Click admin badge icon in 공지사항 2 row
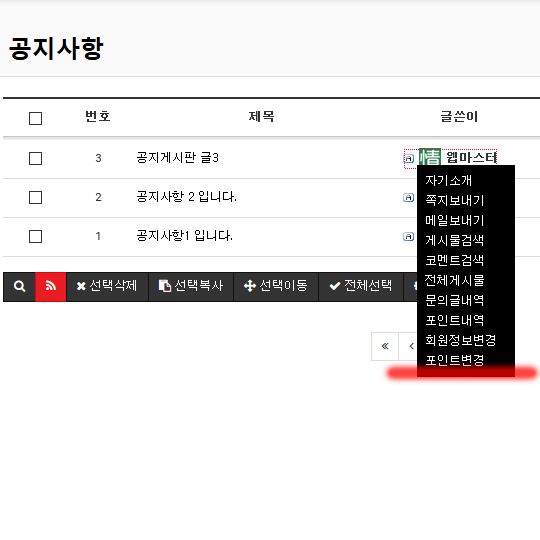Image resolution: width=540 pixels, height=540 pixels. point(408,198)
